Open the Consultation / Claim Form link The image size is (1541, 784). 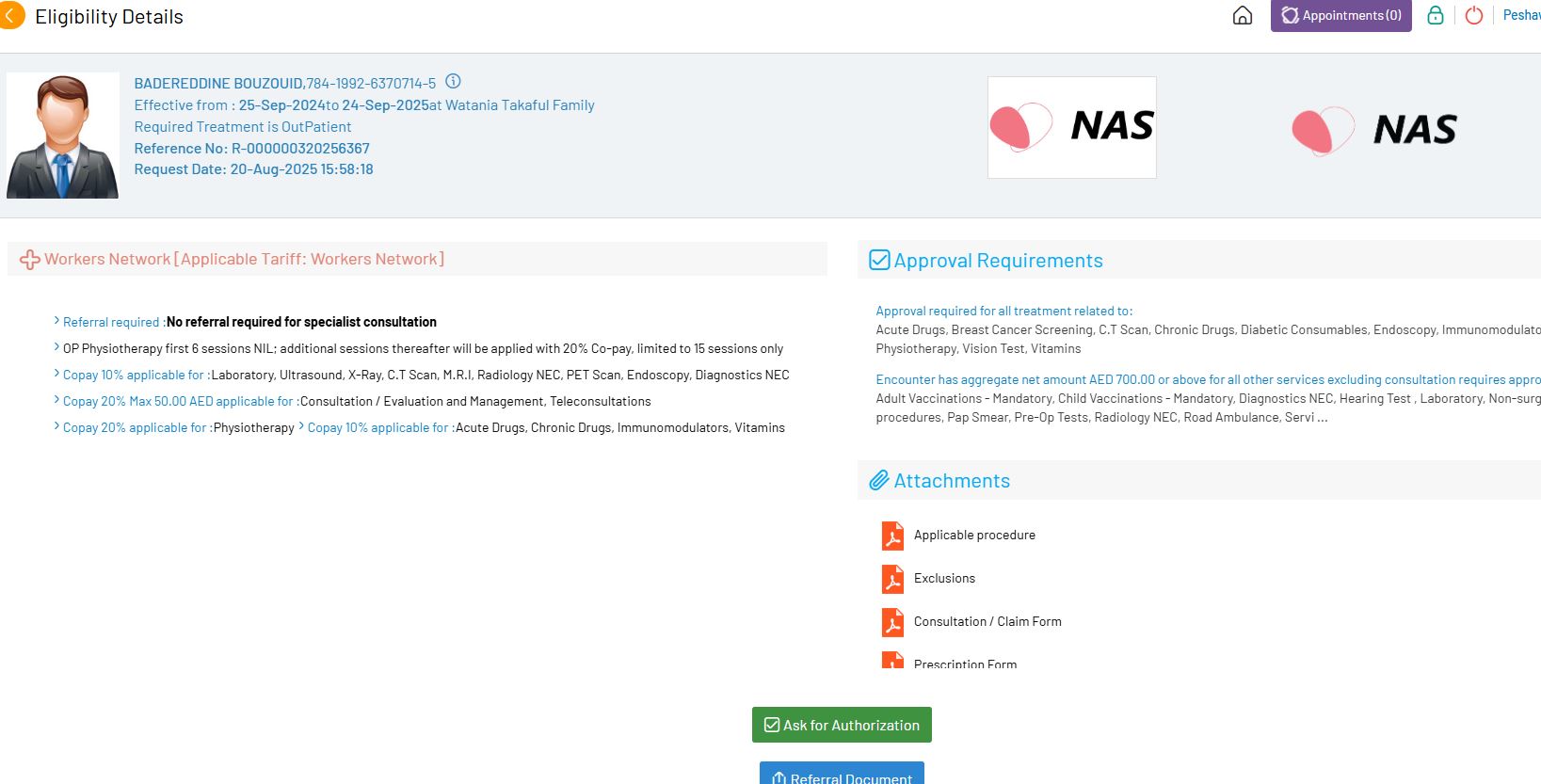coord(987,621)
